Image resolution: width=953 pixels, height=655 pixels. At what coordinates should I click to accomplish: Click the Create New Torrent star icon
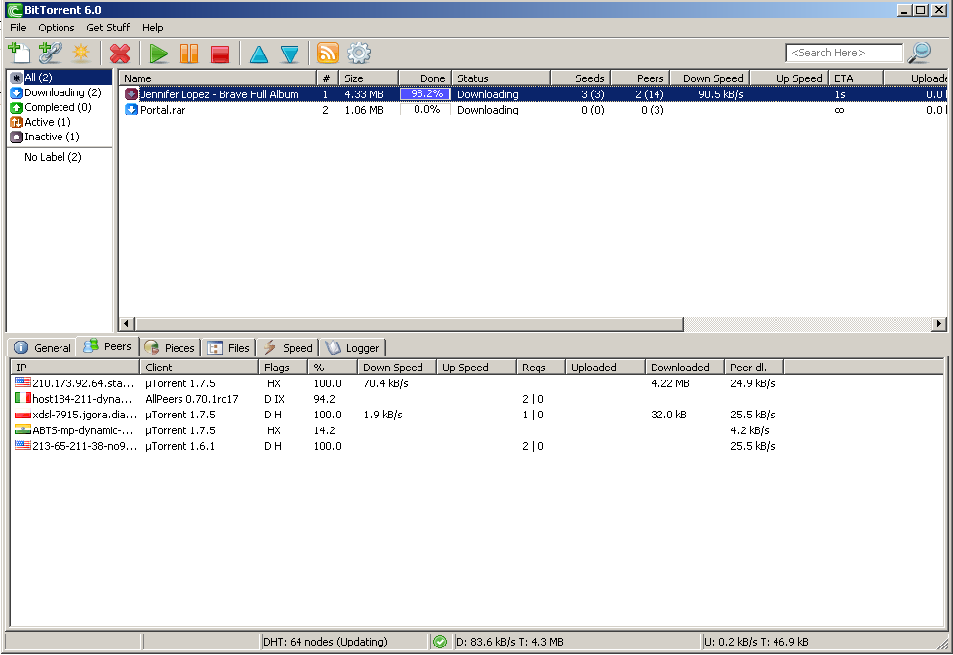pyautogui.click(x=81, y=53)
